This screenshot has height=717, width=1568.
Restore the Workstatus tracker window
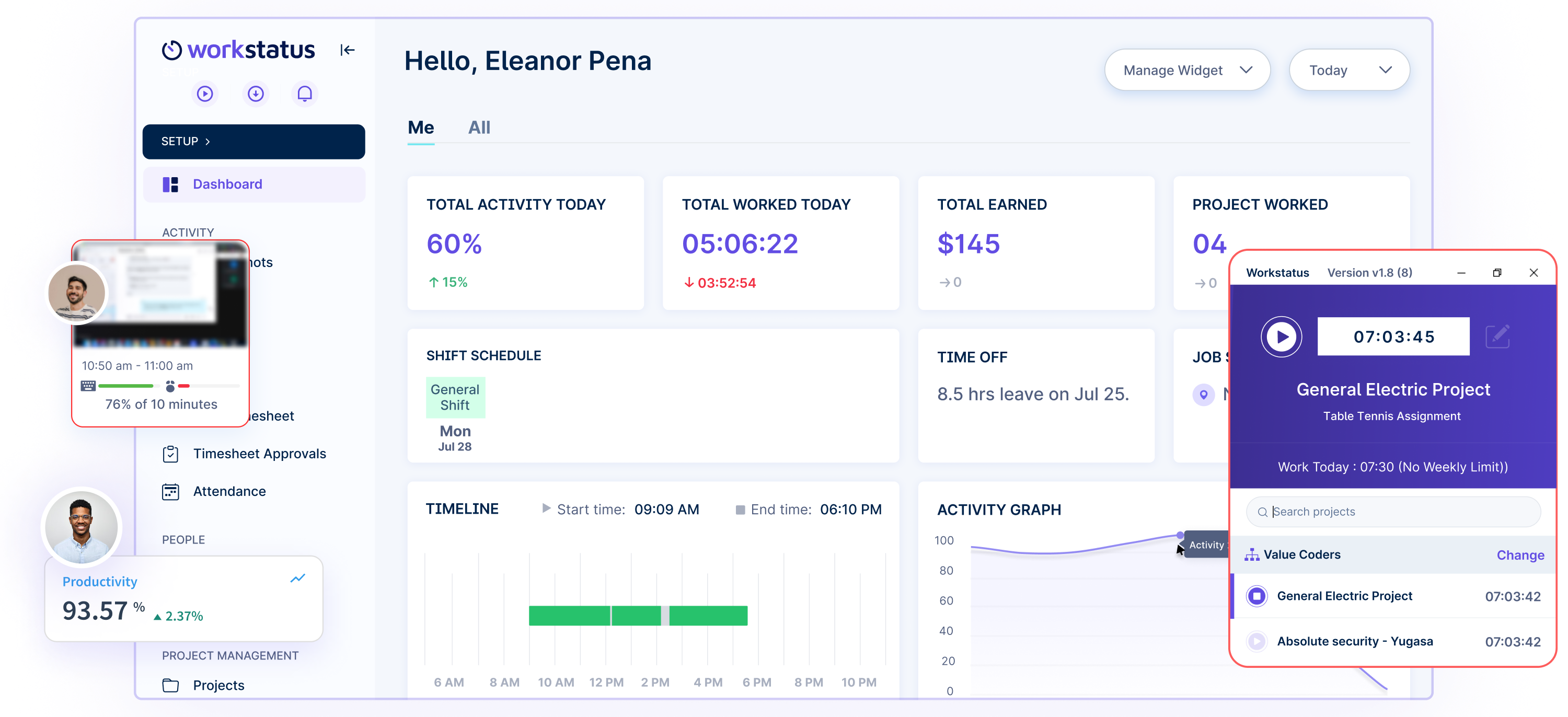(1497, 273)
